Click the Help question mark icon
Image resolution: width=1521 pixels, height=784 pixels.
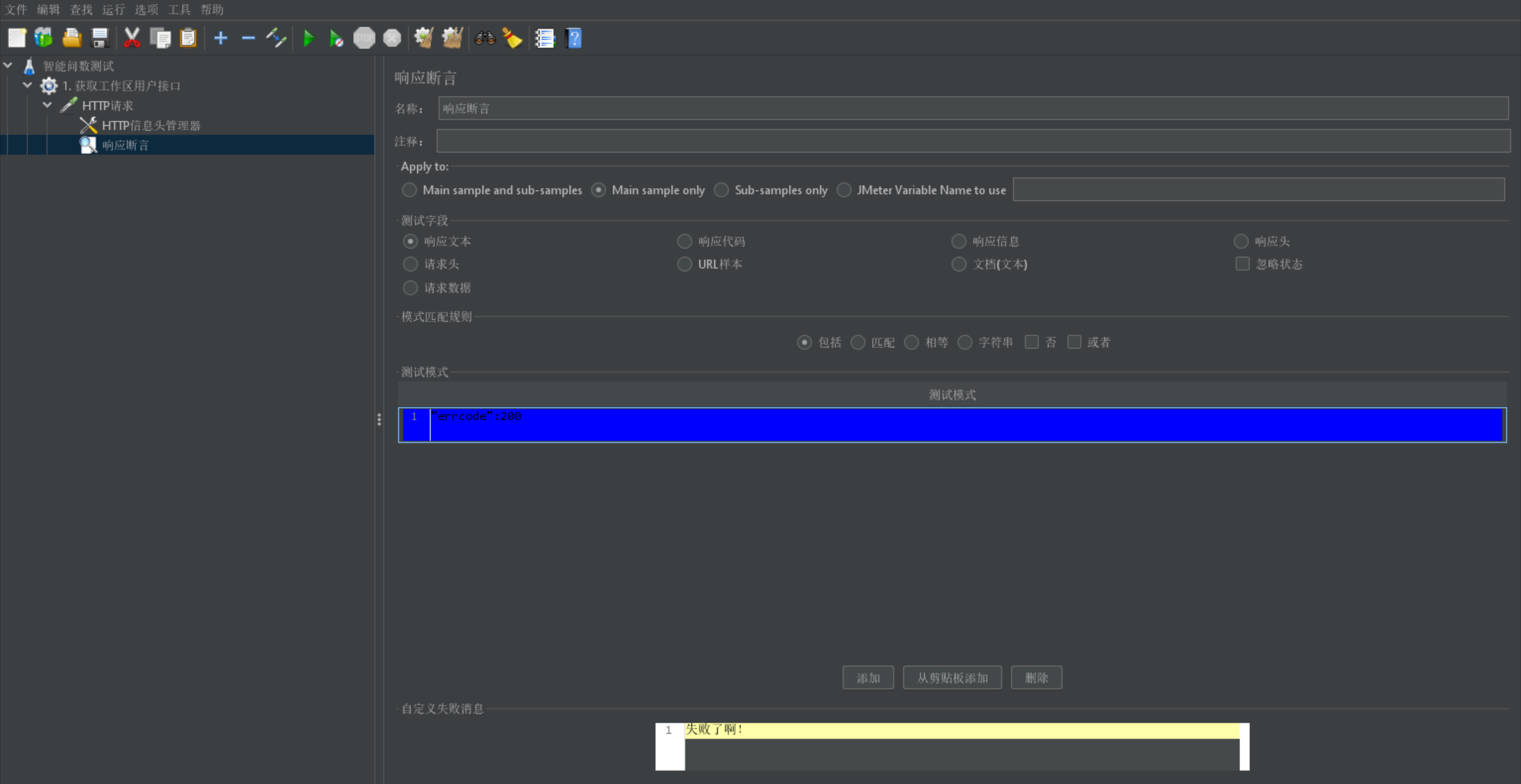[573, 38]
